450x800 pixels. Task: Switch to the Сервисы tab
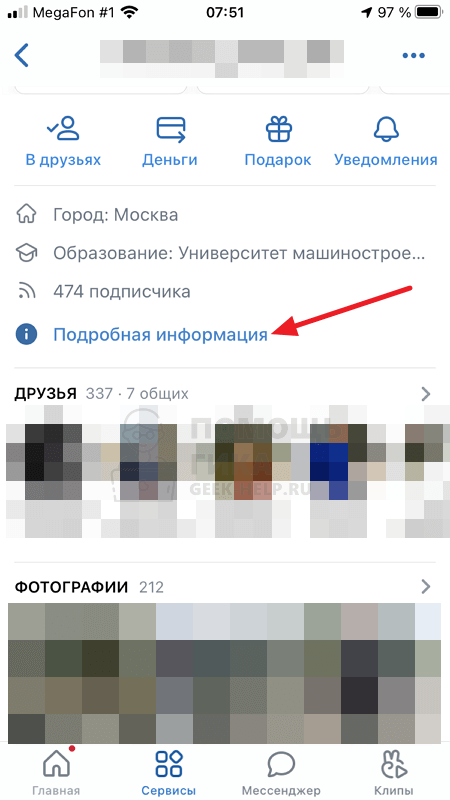pos(168,772)
